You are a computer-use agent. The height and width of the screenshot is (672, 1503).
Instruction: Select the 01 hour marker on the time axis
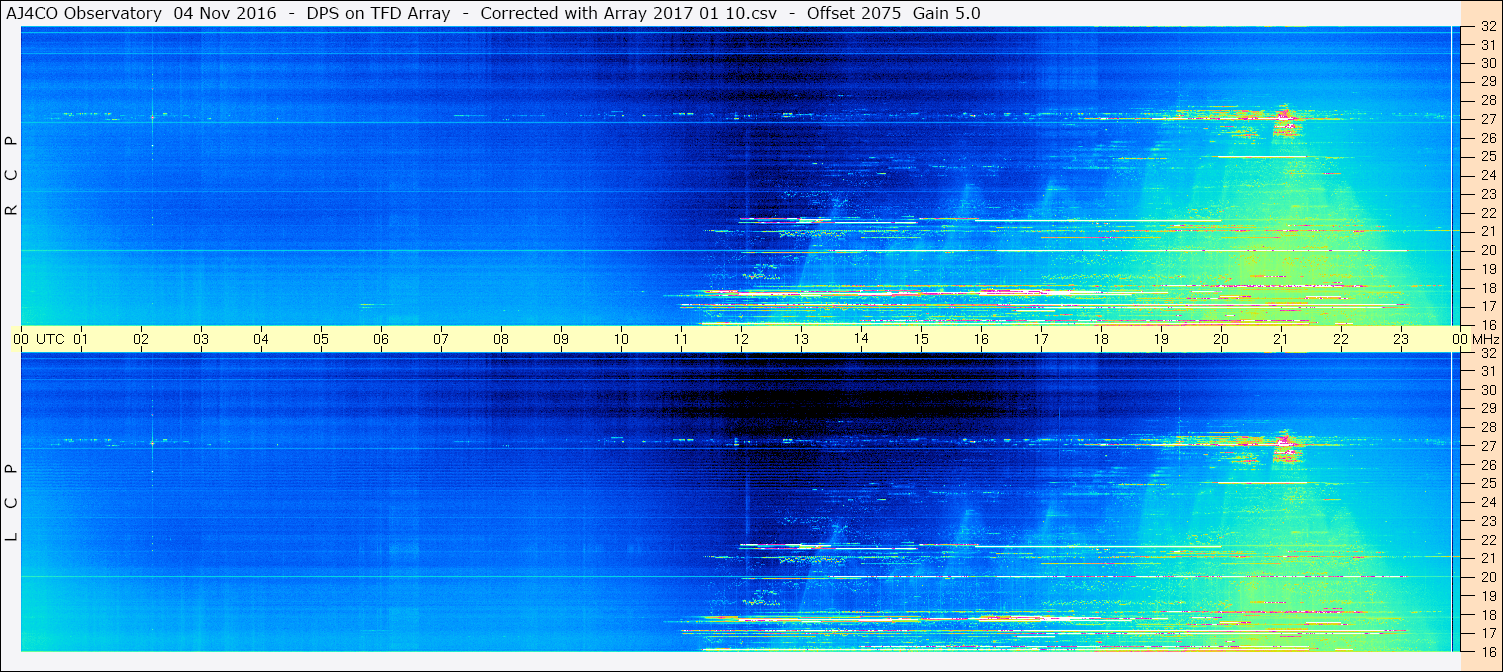pyautogui.click(x=81, y=339)
